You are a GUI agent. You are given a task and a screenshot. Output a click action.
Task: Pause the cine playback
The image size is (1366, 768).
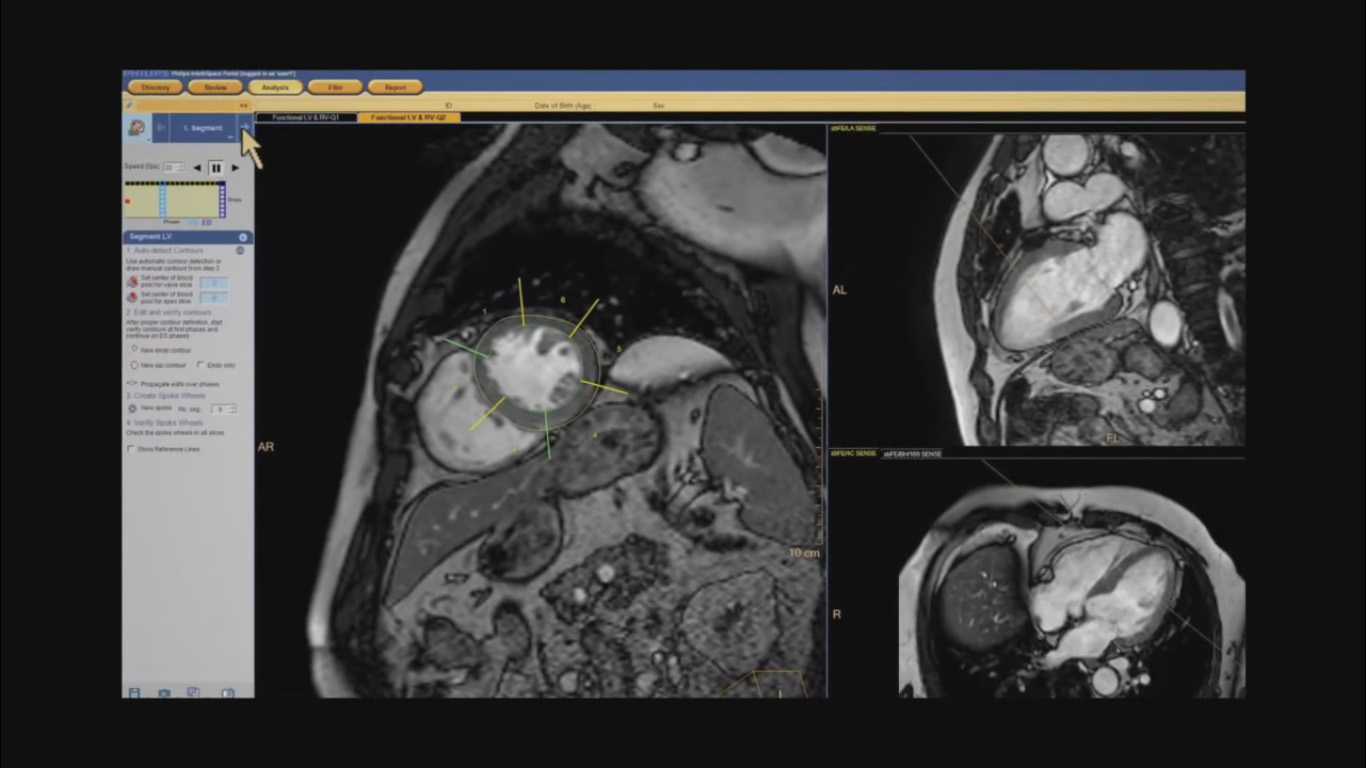216,167
